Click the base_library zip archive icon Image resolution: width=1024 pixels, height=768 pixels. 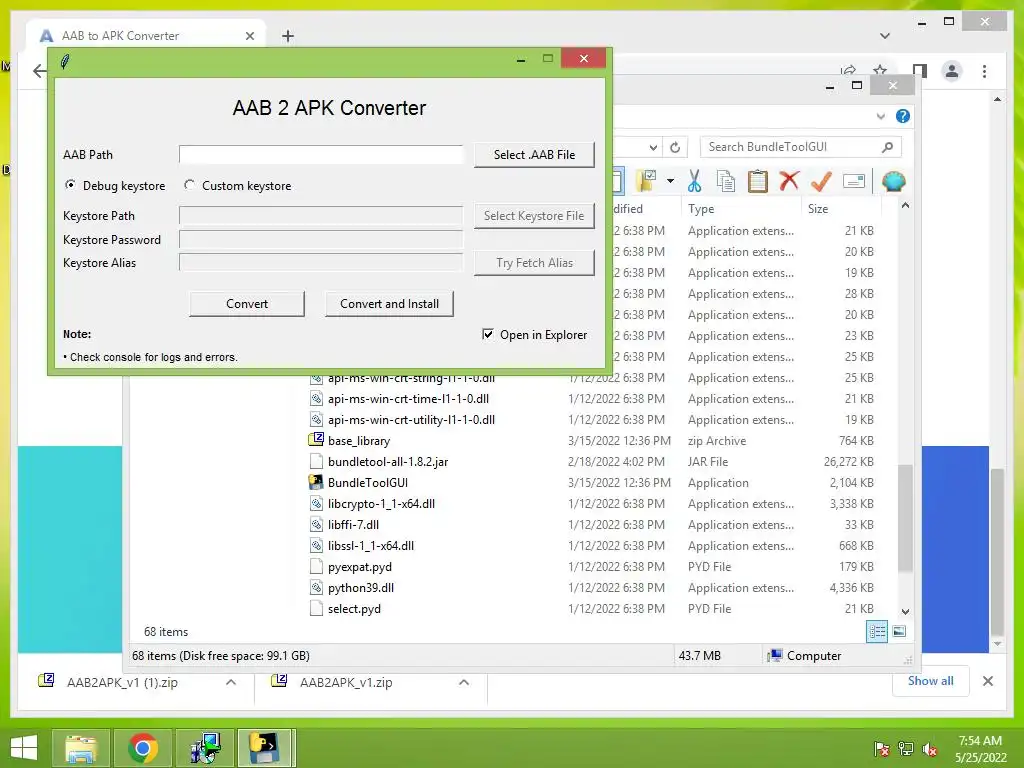click(316, 440)
